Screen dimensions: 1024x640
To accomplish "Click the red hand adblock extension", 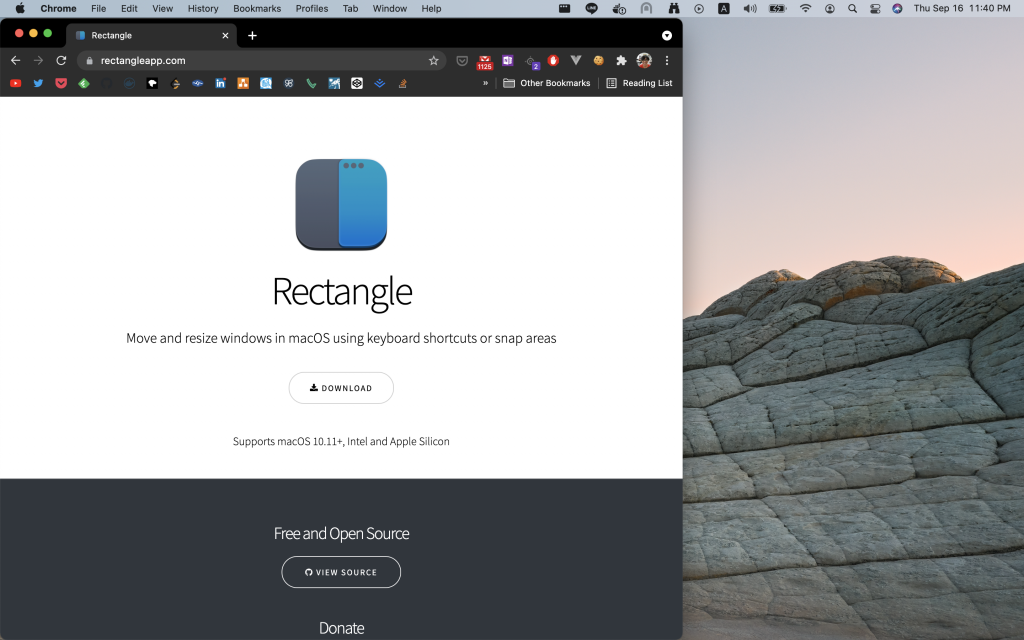I will click(553, 61).
